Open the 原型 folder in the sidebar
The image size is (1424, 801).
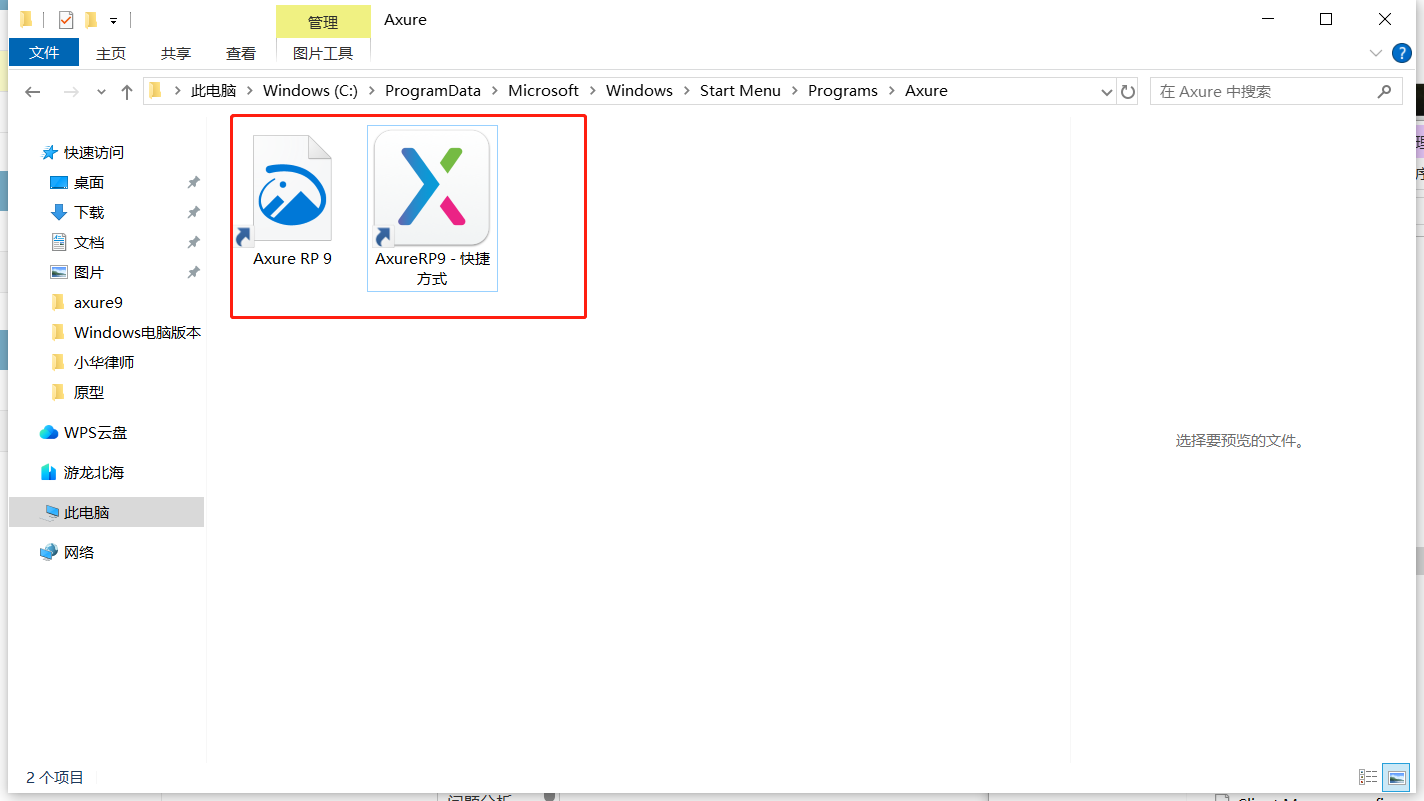[89, 392]
